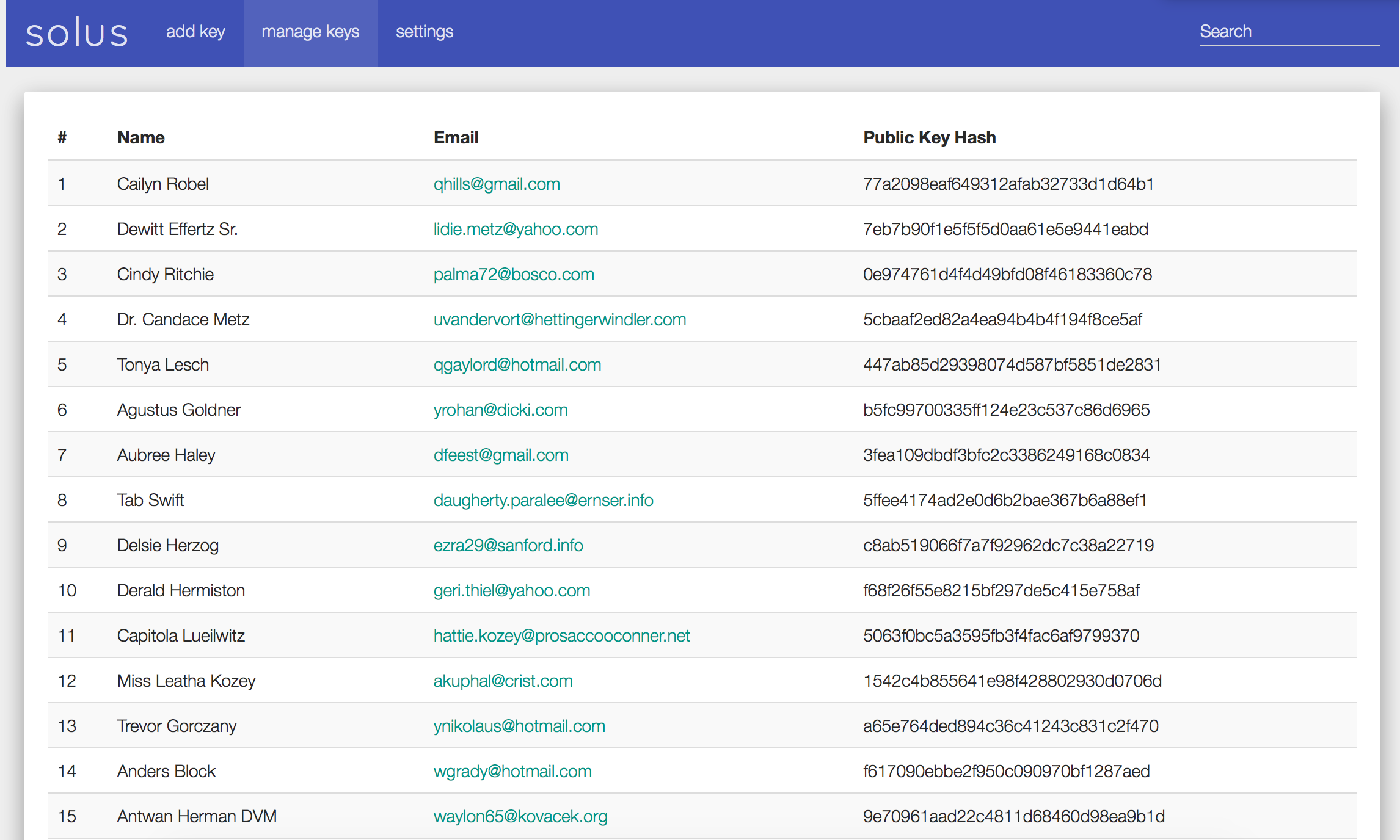Click Anders Block's email wgrady@hotmail.com

pos(512,771)
